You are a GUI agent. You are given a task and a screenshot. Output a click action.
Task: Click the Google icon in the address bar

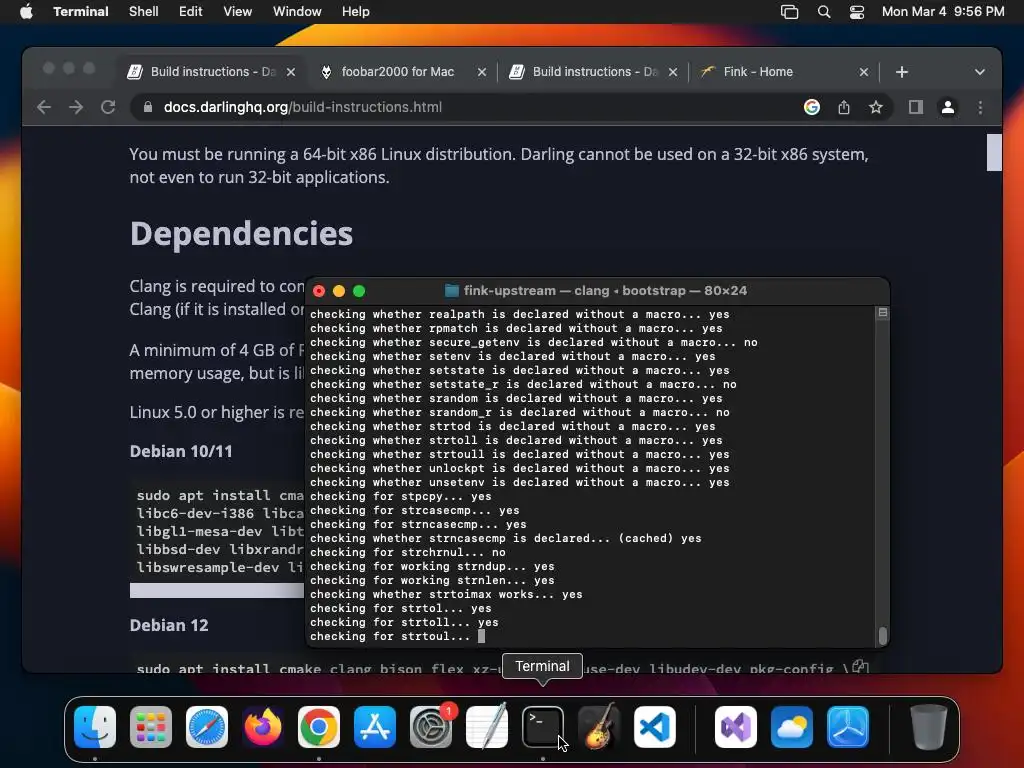tap(812, 107)
